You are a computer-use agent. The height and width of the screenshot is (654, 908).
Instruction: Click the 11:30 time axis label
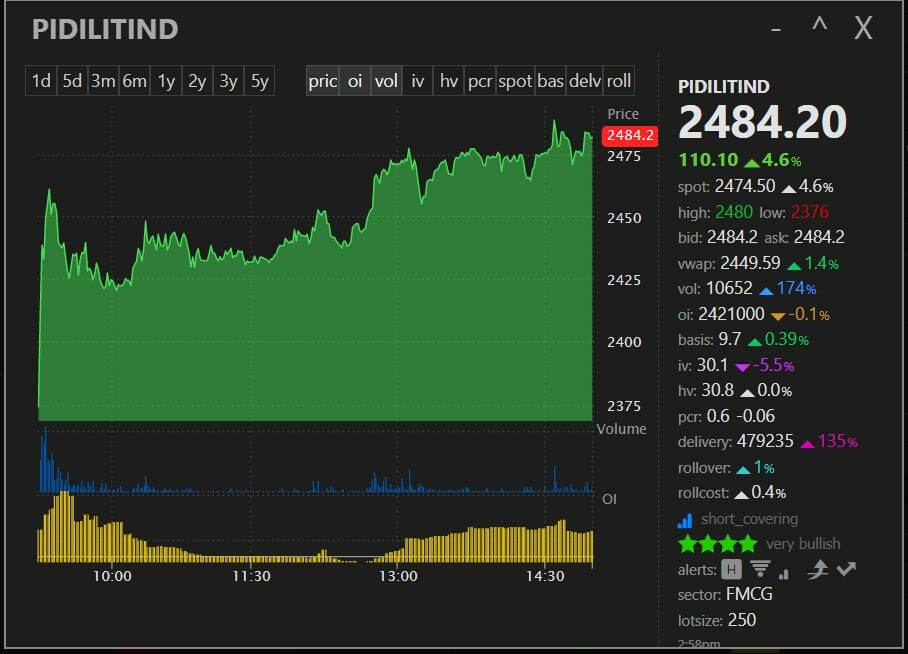tap(251, 576)
